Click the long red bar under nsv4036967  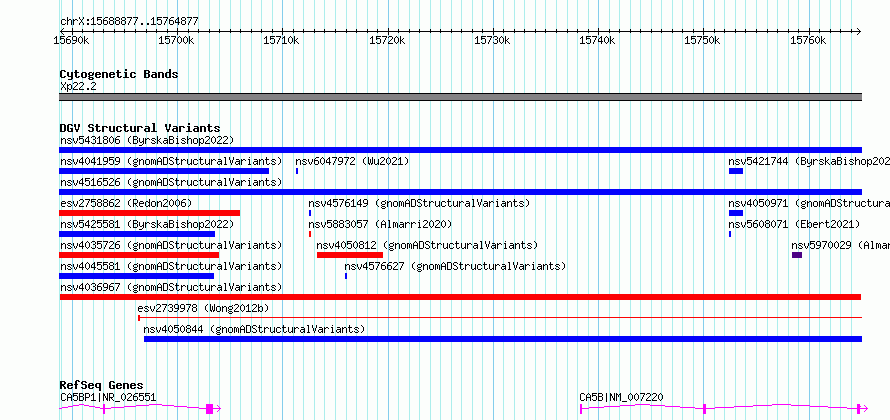click(460, 297)
